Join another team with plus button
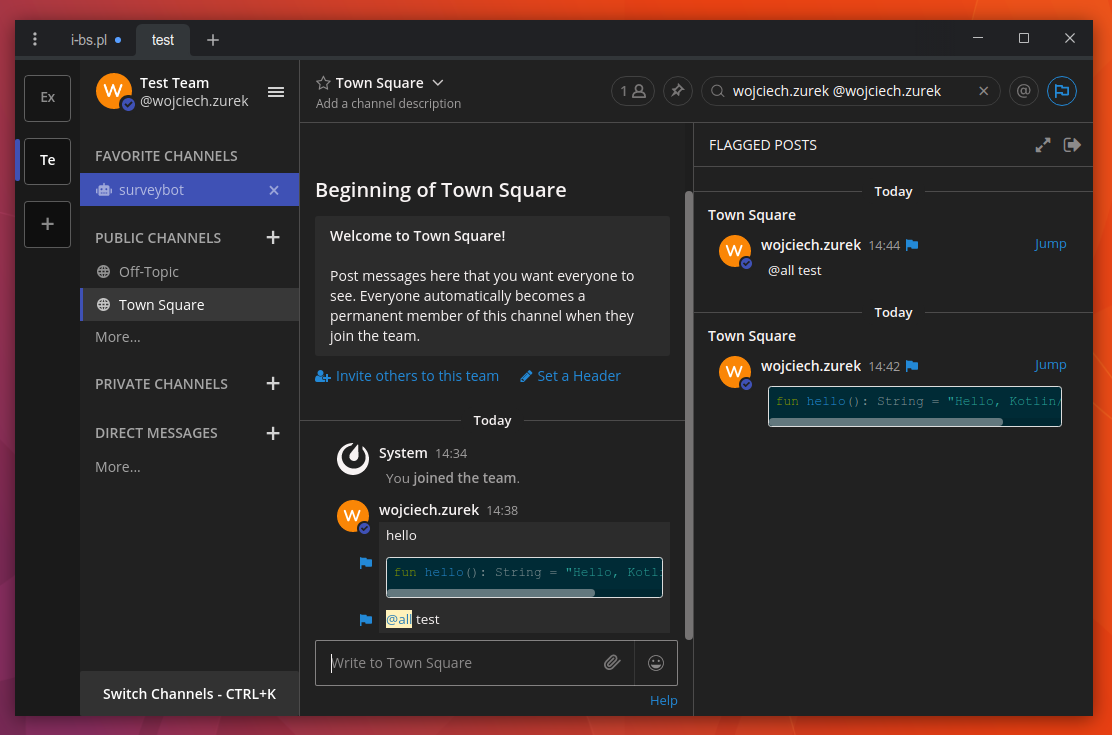 pos(48,224)
